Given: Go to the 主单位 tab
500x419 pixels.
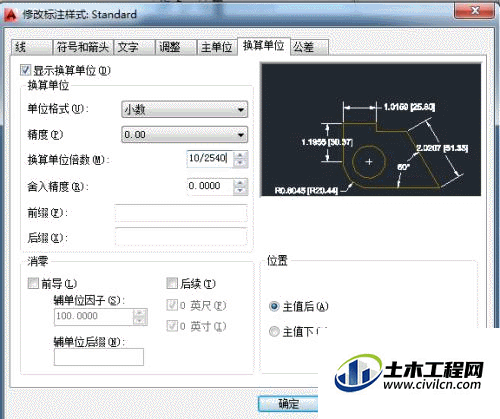Looking at the screenshot, I should point(217,47).
